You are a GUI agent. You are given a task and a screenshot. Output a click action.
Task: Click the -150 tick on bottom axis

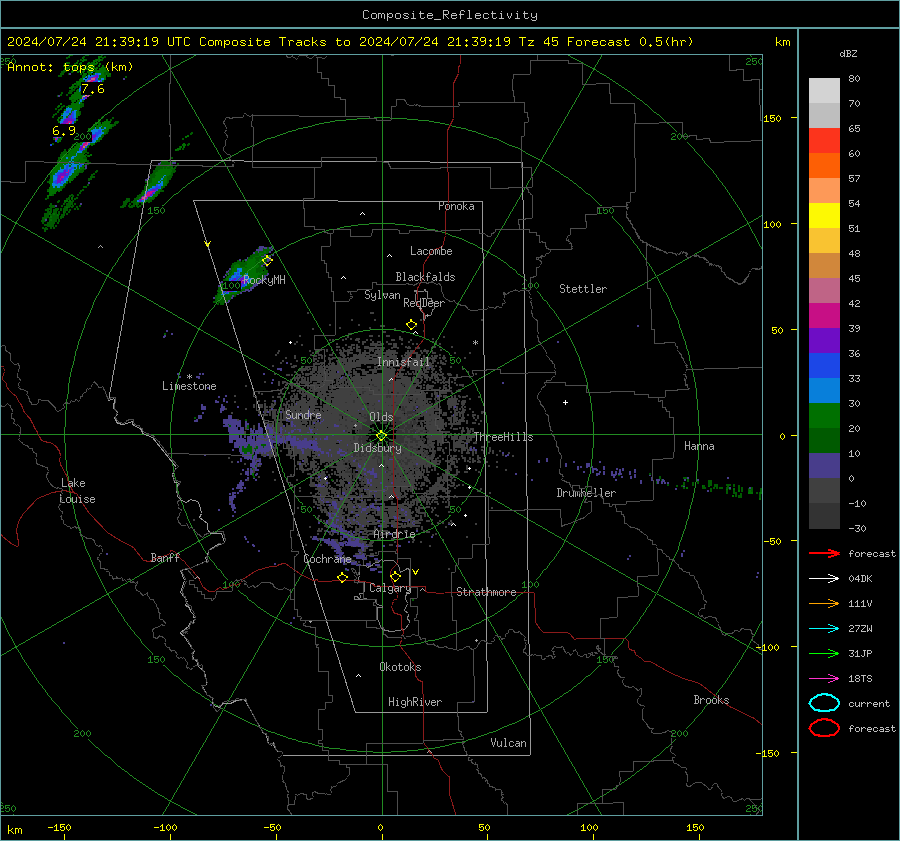click(59, 828)
